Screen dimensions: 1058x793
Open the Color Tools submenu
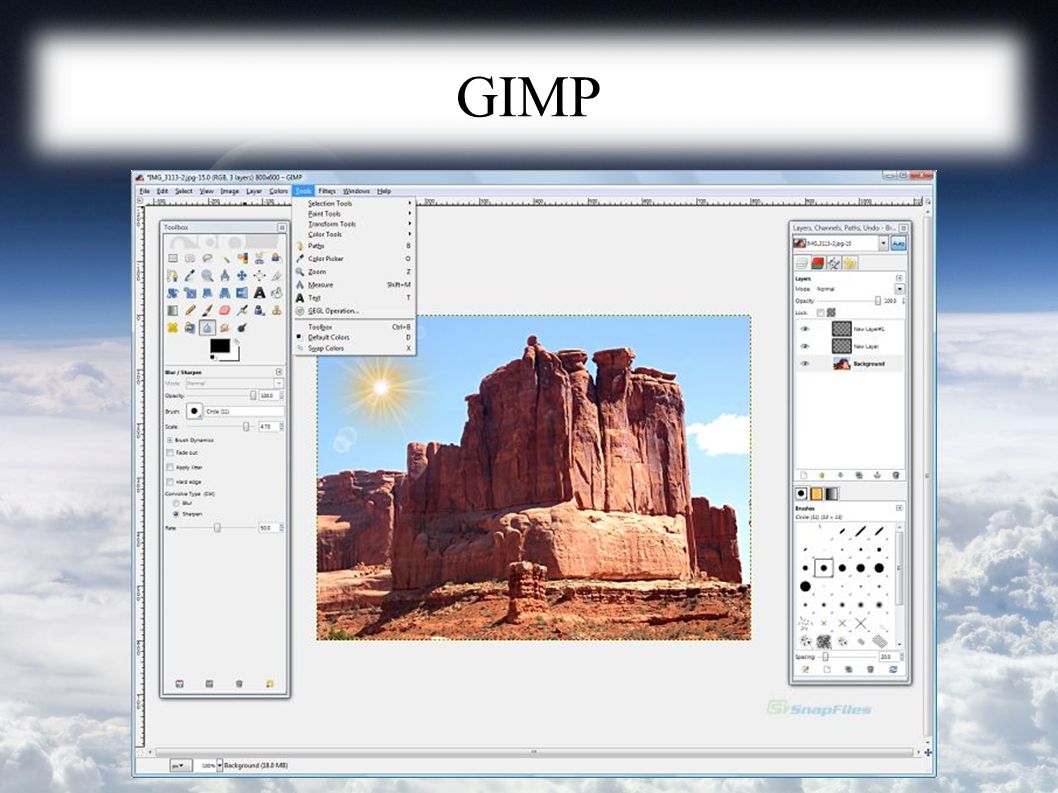click(355, 234)
